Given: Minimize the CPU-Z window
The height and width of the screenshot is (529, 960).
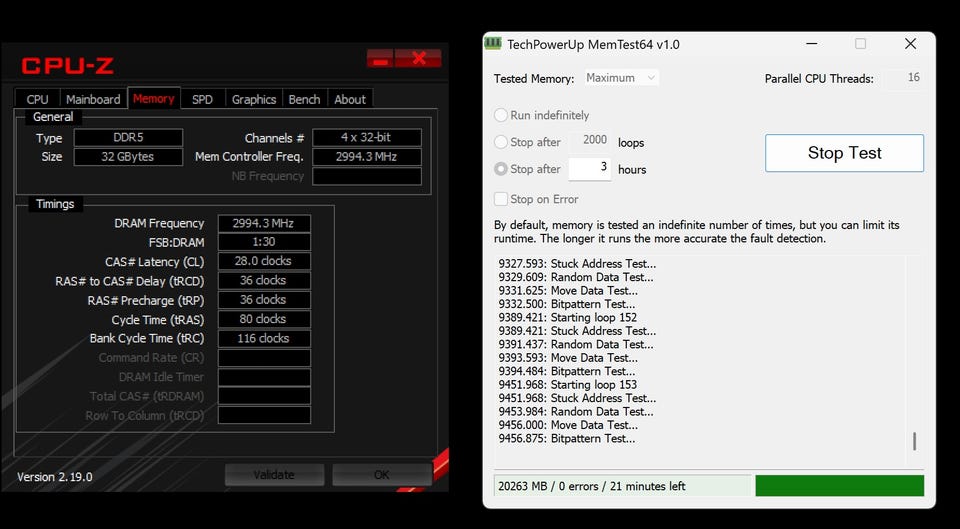Looking at the screenshot, I should click(380, 59).
